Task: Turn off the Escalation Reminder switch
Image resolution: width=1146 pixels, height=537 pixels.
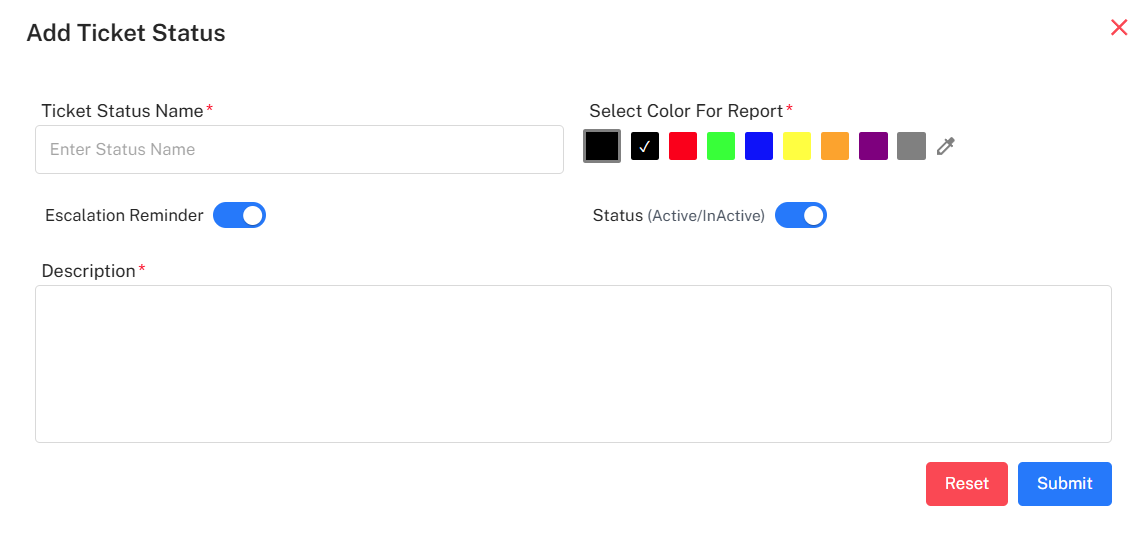Action: tap(239, 215)
